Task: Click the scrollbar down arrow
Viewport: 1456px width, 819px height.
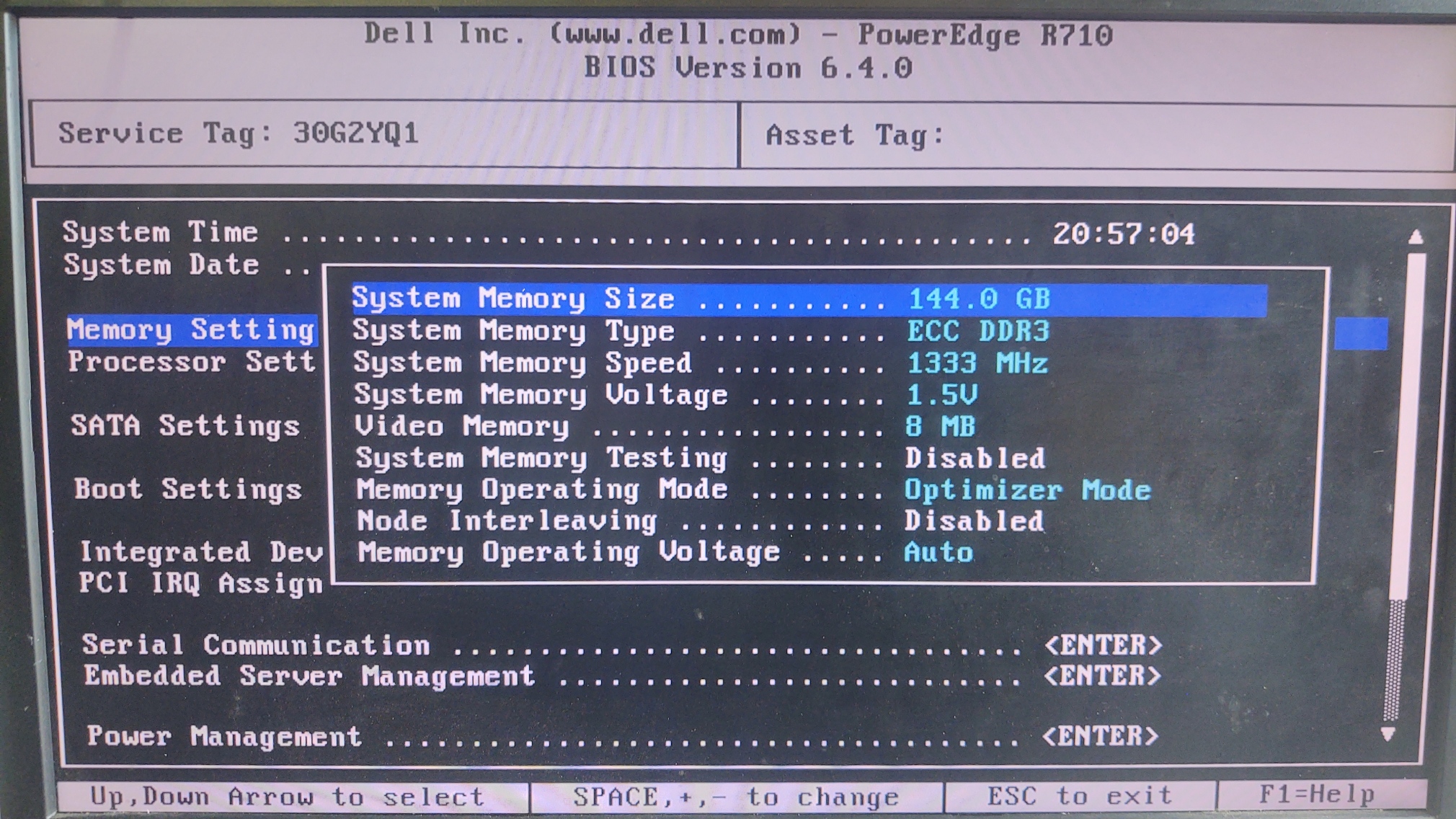Action: 1388,734
